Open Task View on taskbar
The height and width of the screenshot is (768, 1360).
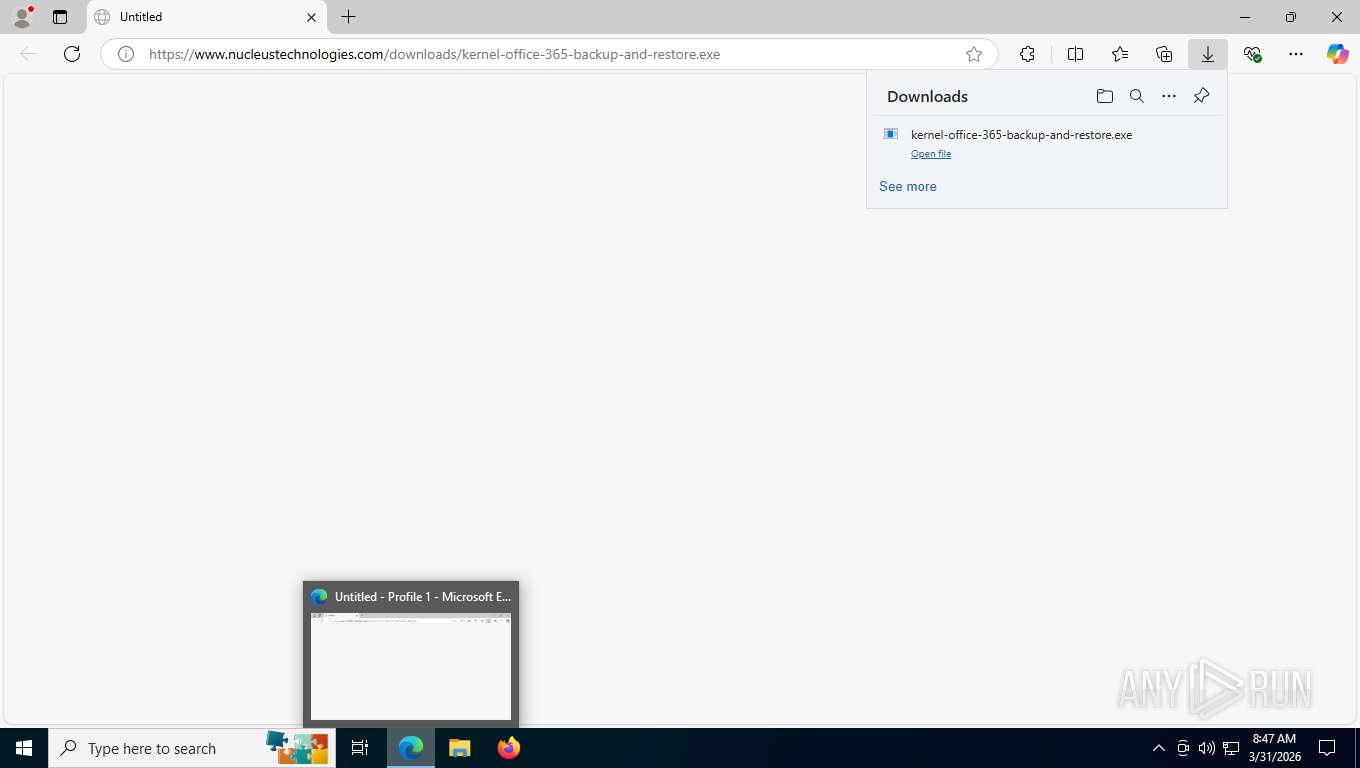click(x=360, y=748)
